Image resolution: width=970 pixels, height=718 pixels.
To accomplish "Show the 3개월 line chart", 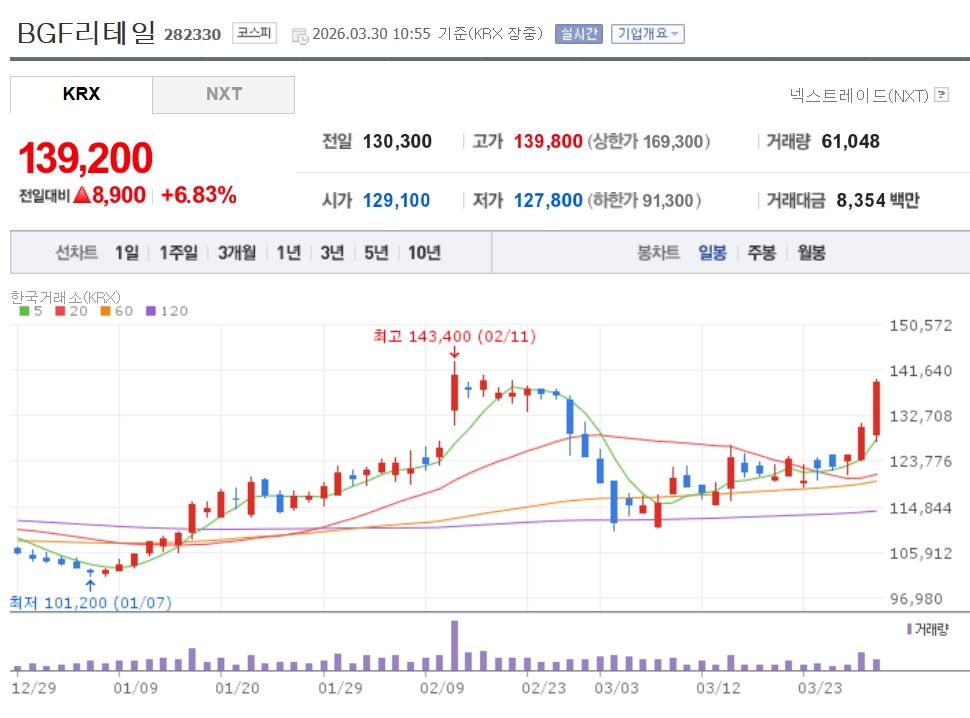I will pos(237,253).
